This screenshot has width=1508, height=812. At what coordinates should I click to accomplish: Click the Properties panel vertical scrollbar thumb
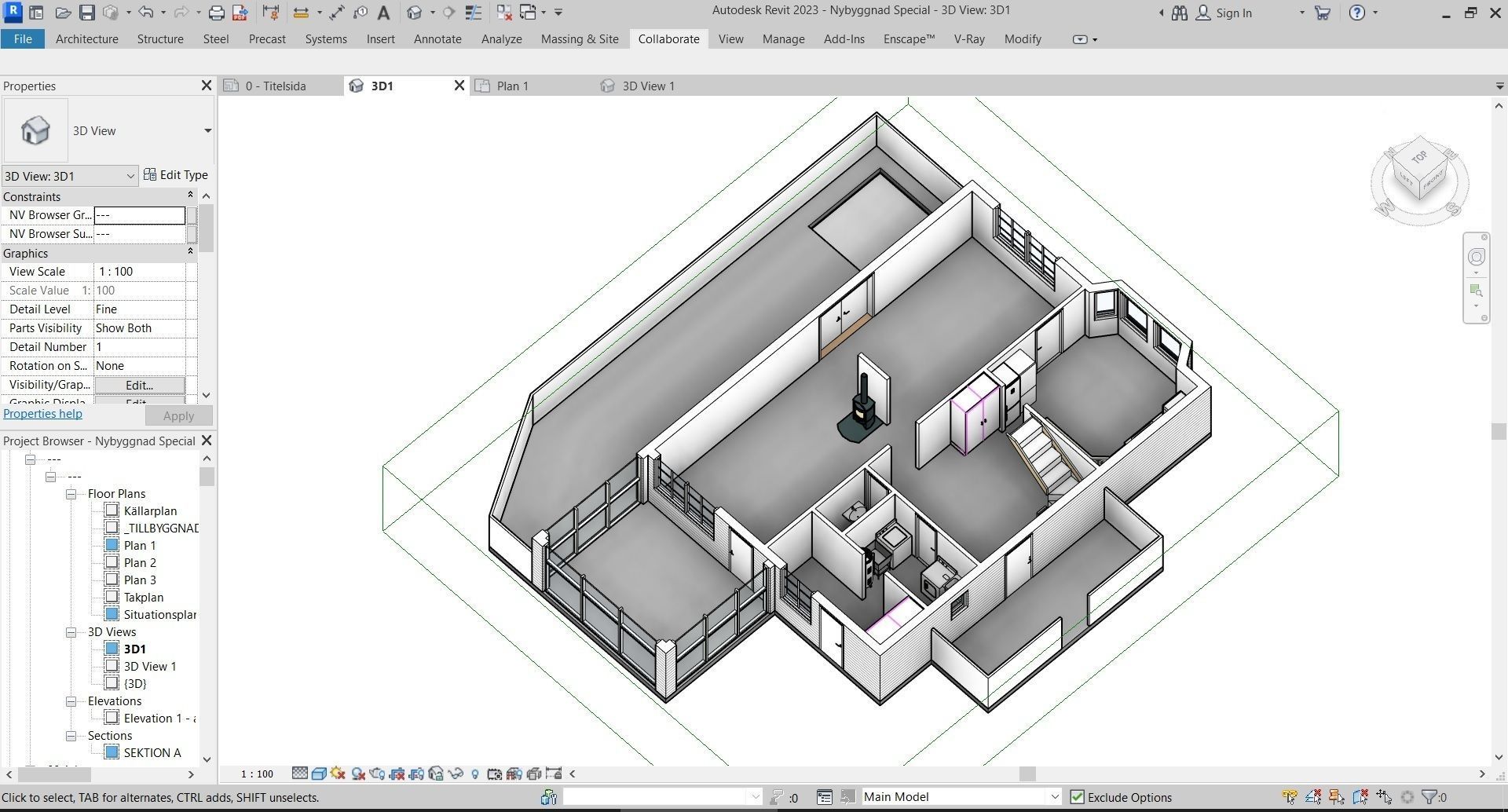pos(206,228)
